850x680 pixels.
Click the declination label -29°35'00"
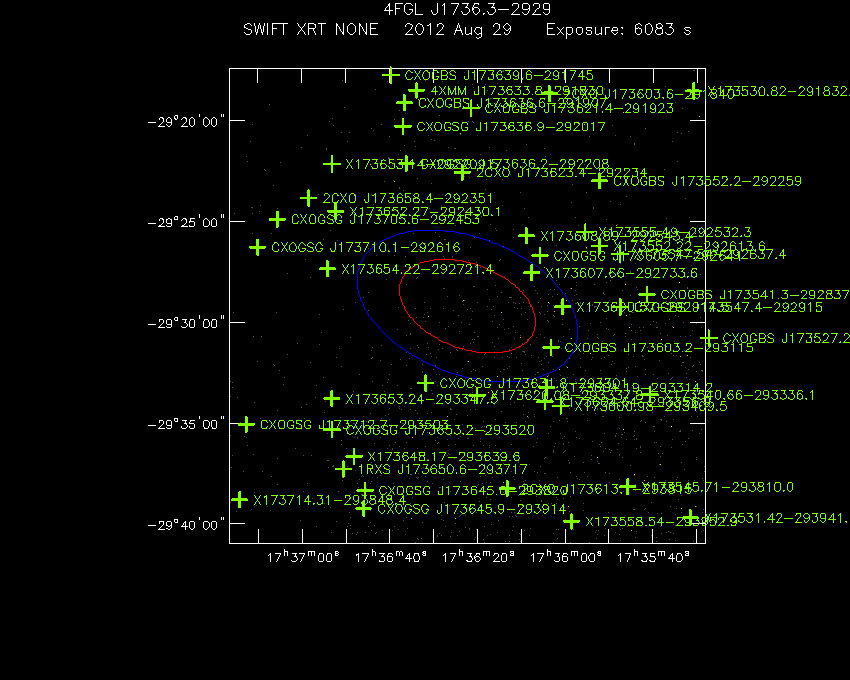coord(186,424)
